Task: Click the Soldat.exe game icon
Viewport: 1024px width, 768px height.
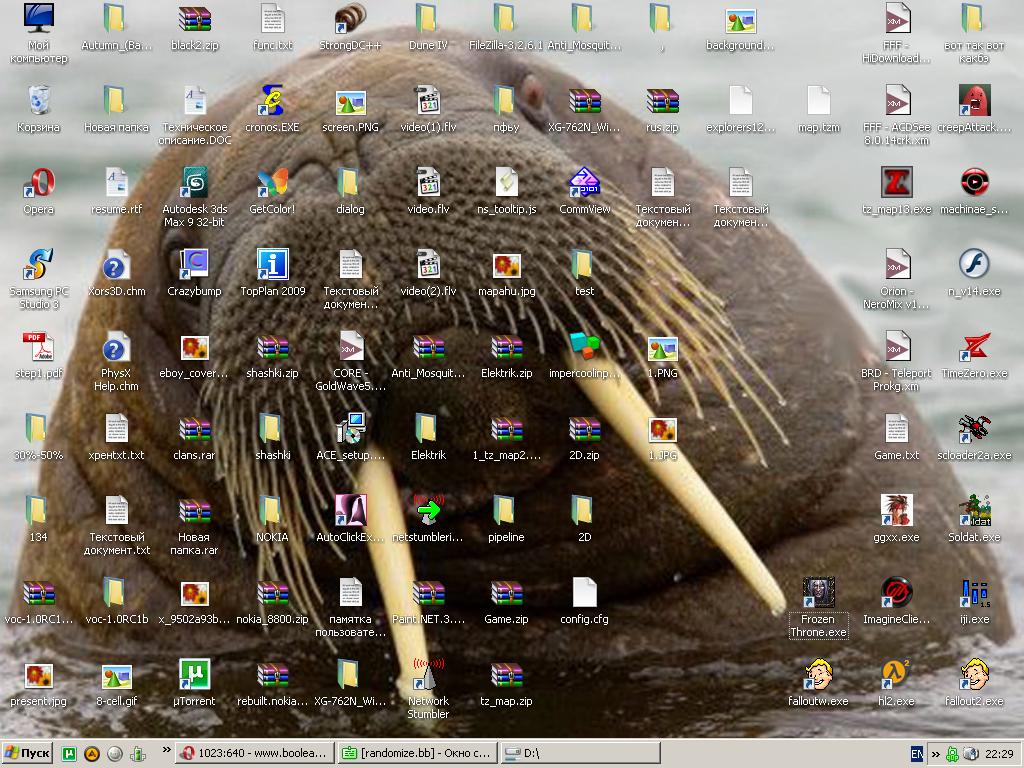Action: pyautogui.click(x=974, y=512)
